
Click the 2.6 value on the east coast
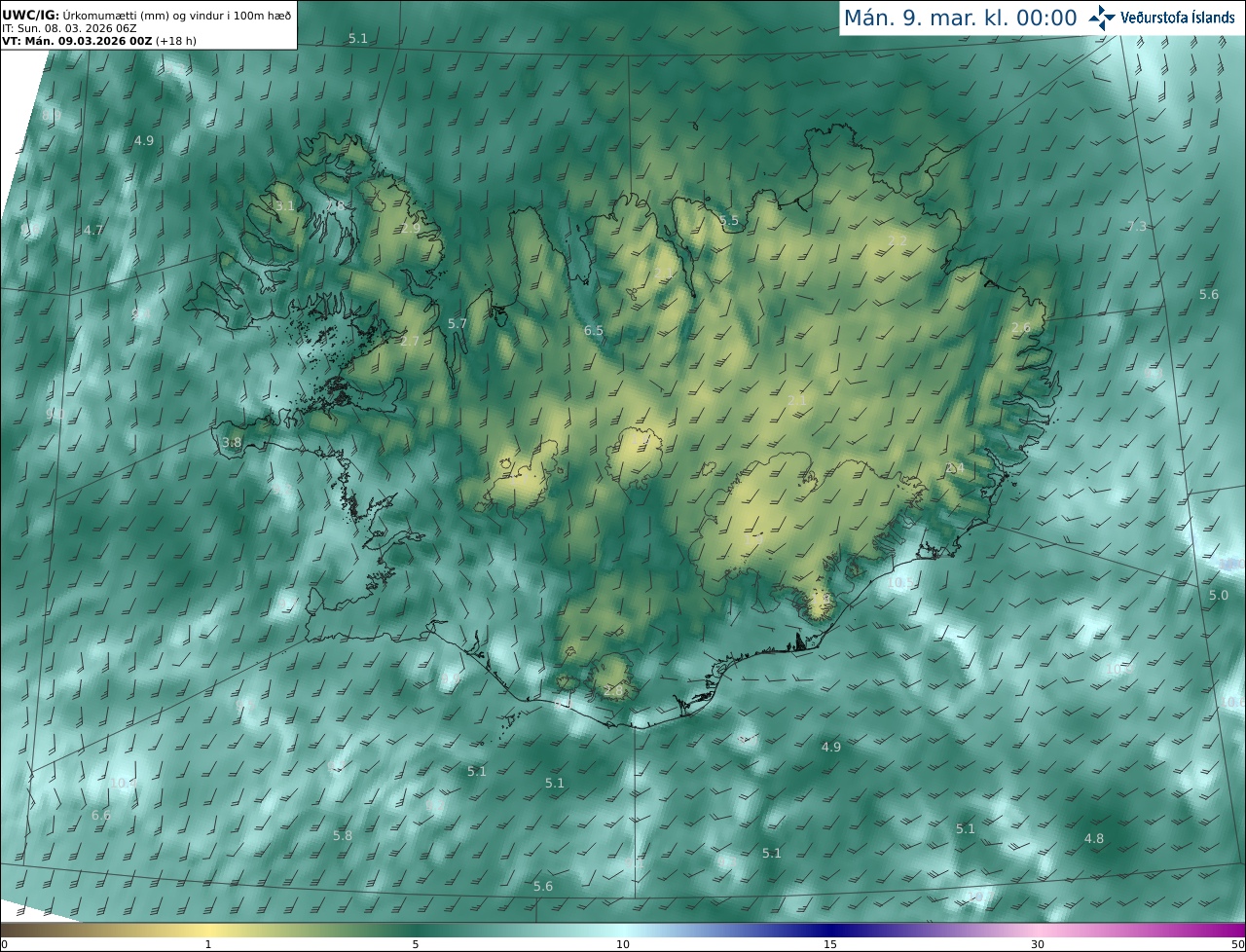[1020, 328]
